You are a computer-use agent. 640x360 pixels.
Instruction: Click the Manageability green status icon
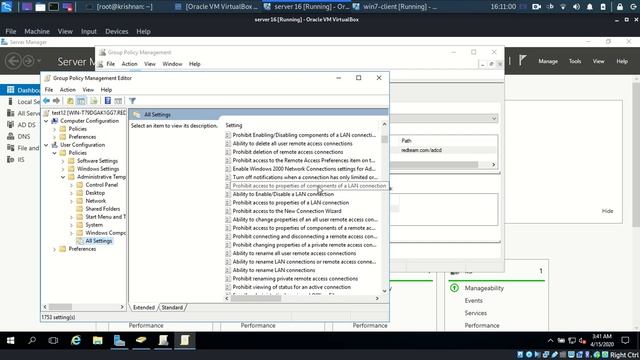454,288
